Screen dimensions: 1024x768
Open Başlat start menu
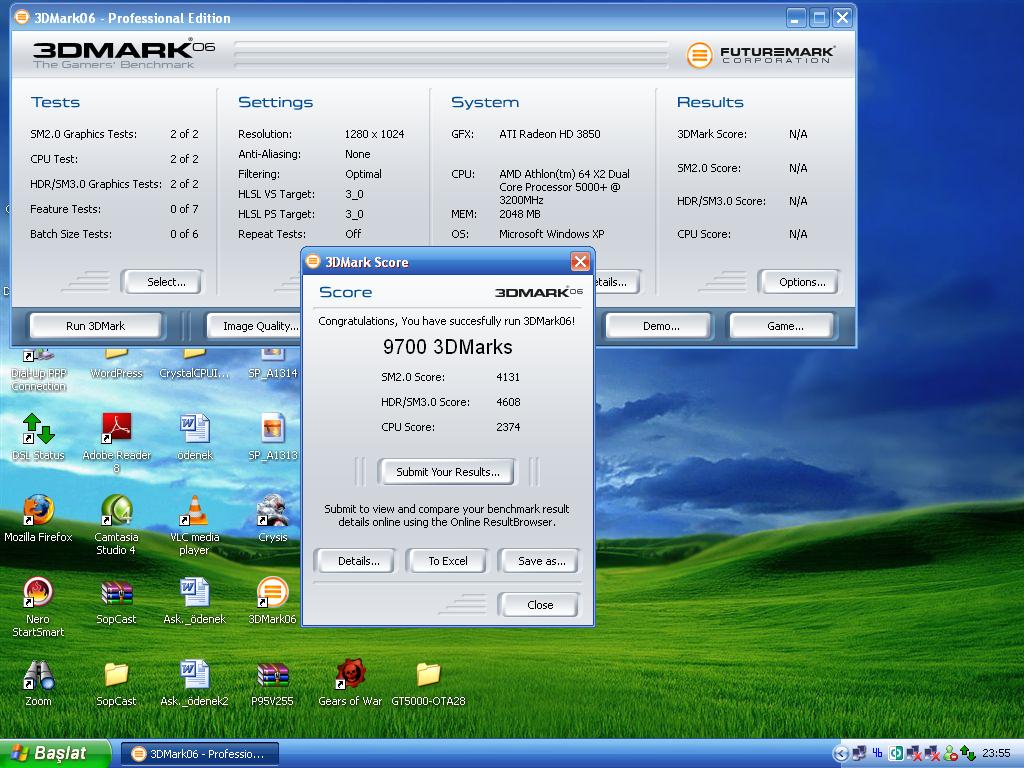[55, 754]
